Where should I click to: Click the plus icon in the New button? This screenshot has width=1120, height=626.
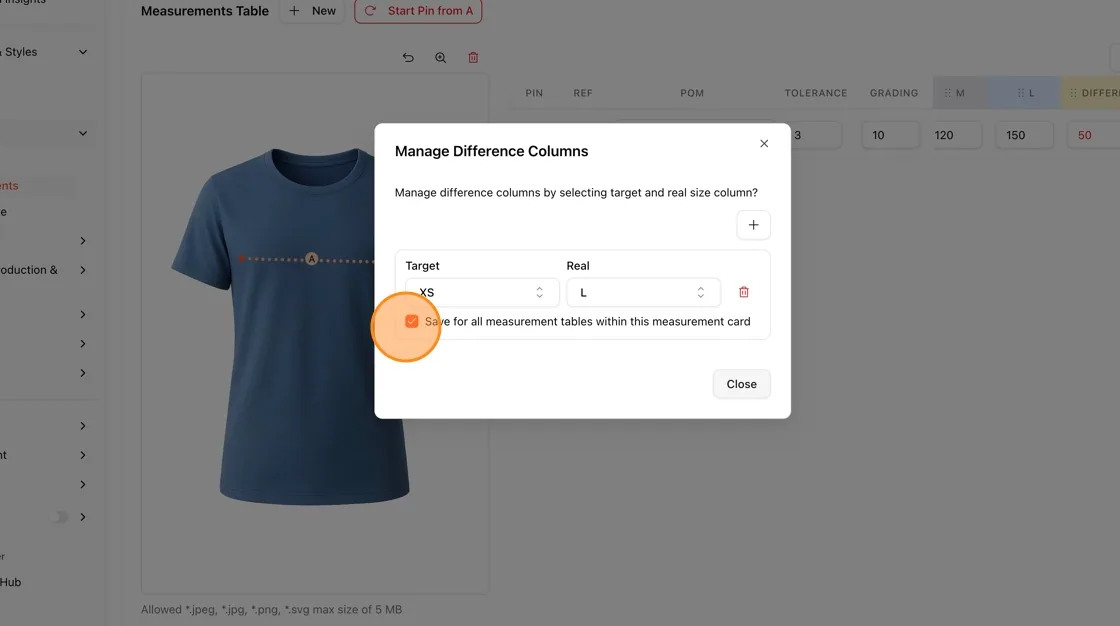point(294,11)
